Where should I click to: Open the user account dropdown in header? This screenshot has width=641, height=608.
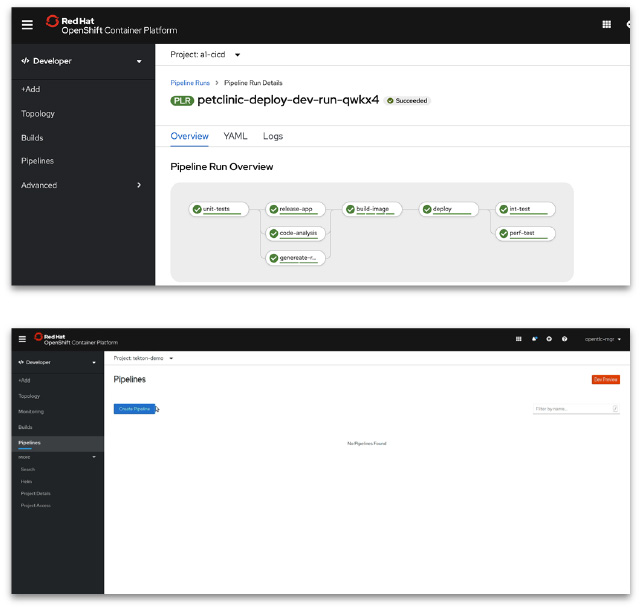[x=603, y=339]
